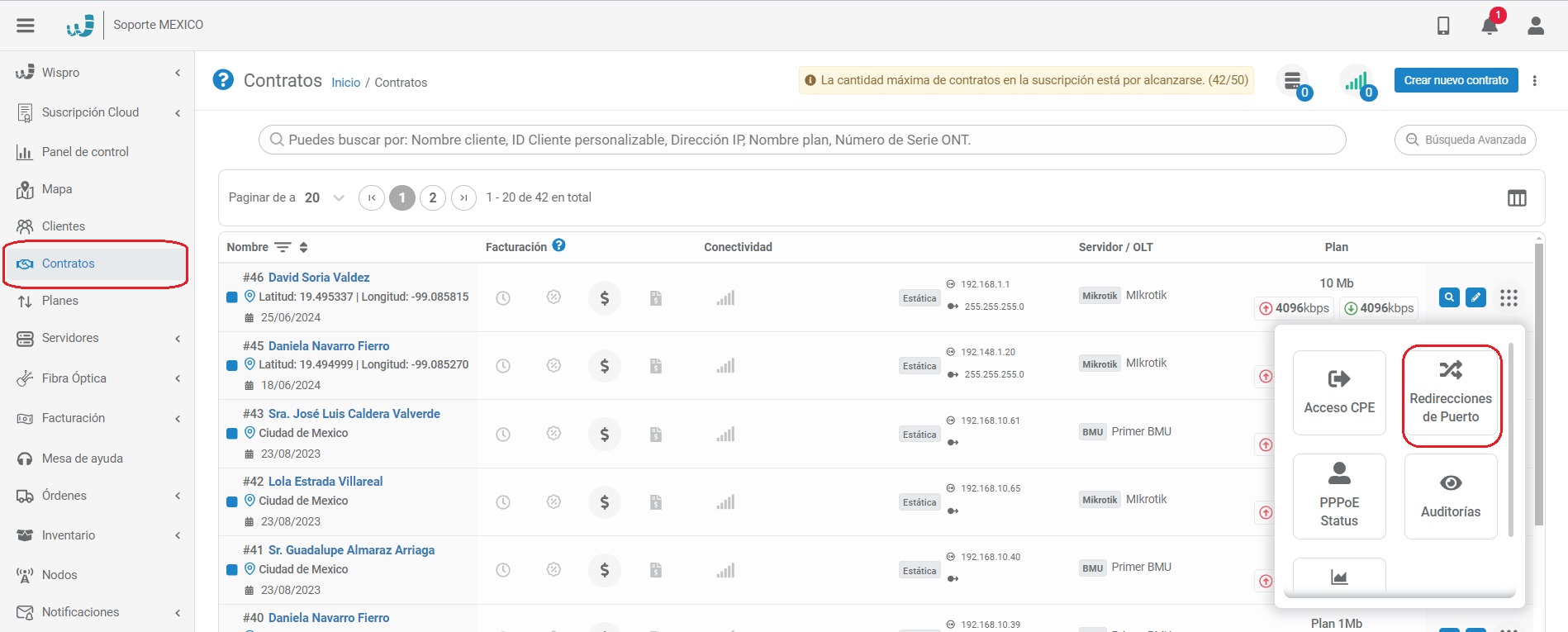Open notifications bell icon

(1490, 26)
